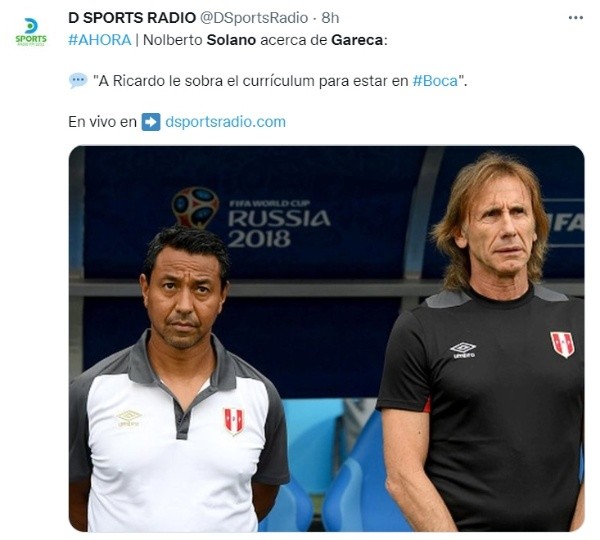This screenshot has height=540, width=600.
Task: Click the partial FIFA sign at photo's right edge
Action: 566,222
